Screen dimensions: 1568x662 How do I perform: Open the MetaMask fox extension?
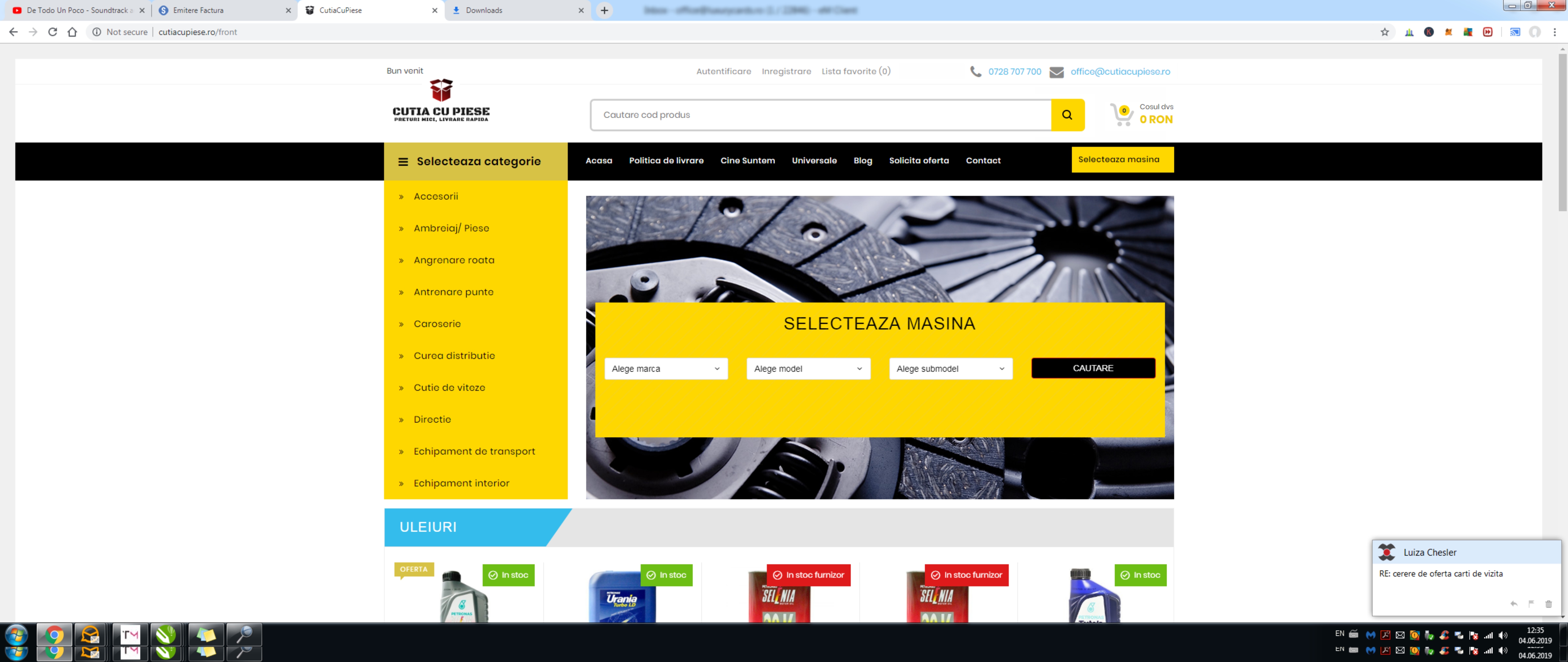coord(1449,32)
